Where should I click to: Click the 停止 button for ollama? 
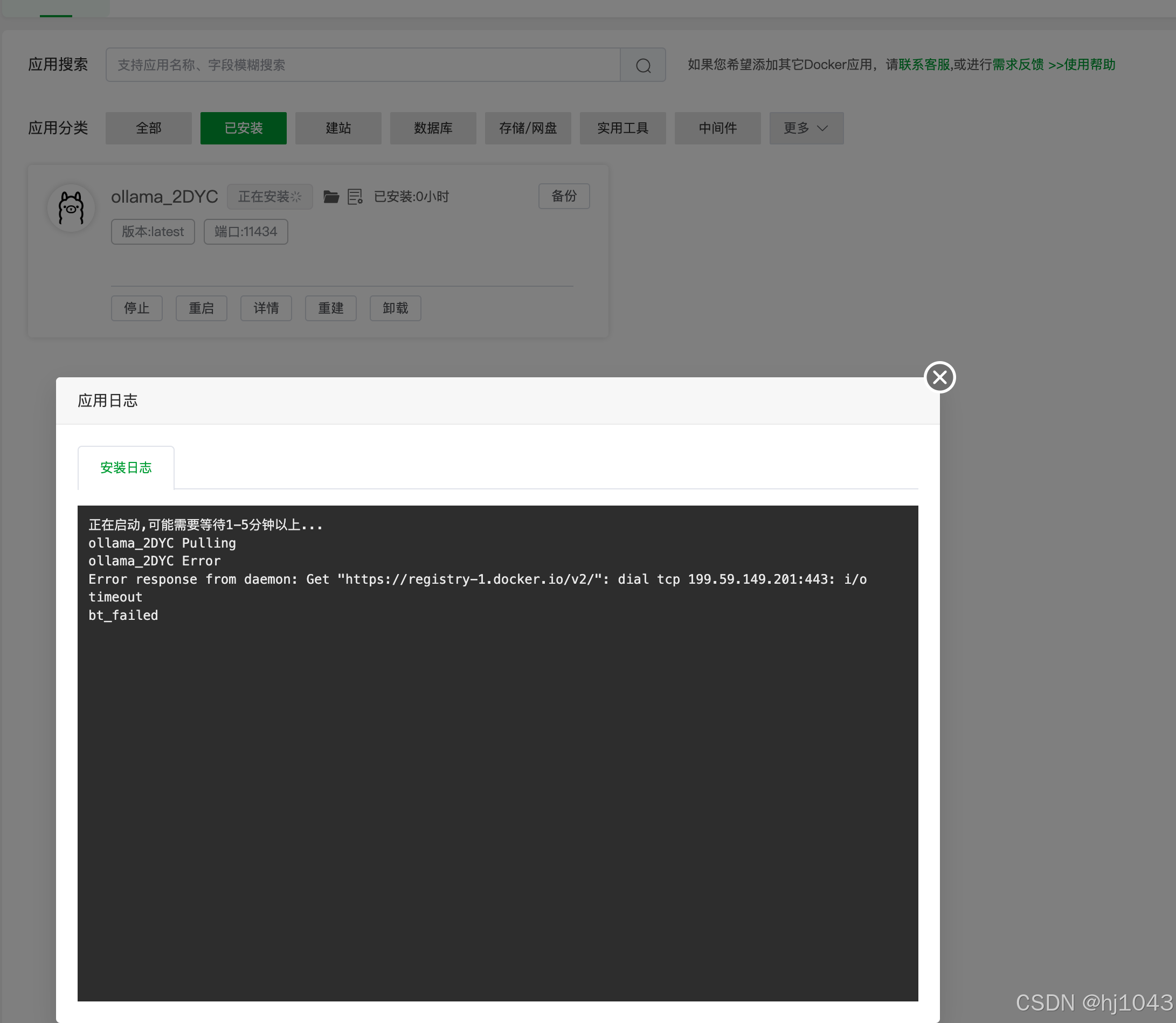coord(136,308)
